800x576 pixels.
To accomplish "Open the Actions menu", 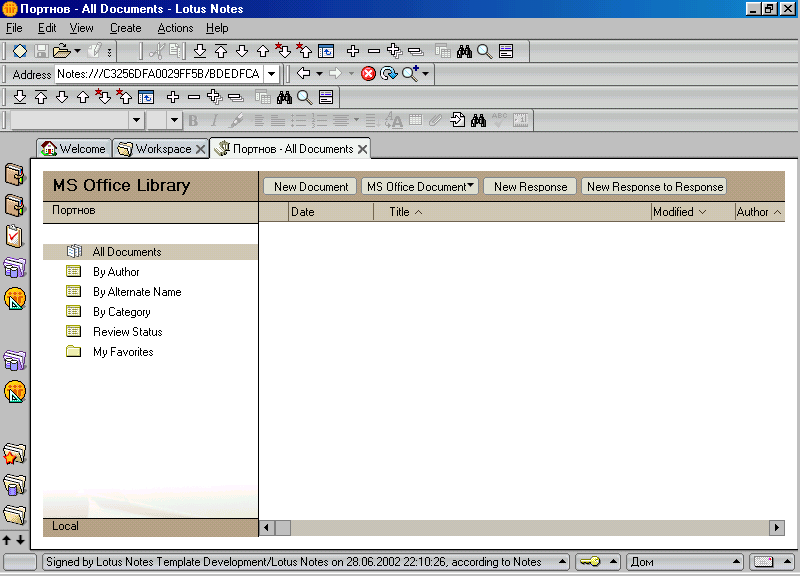I will pos(175,28).
